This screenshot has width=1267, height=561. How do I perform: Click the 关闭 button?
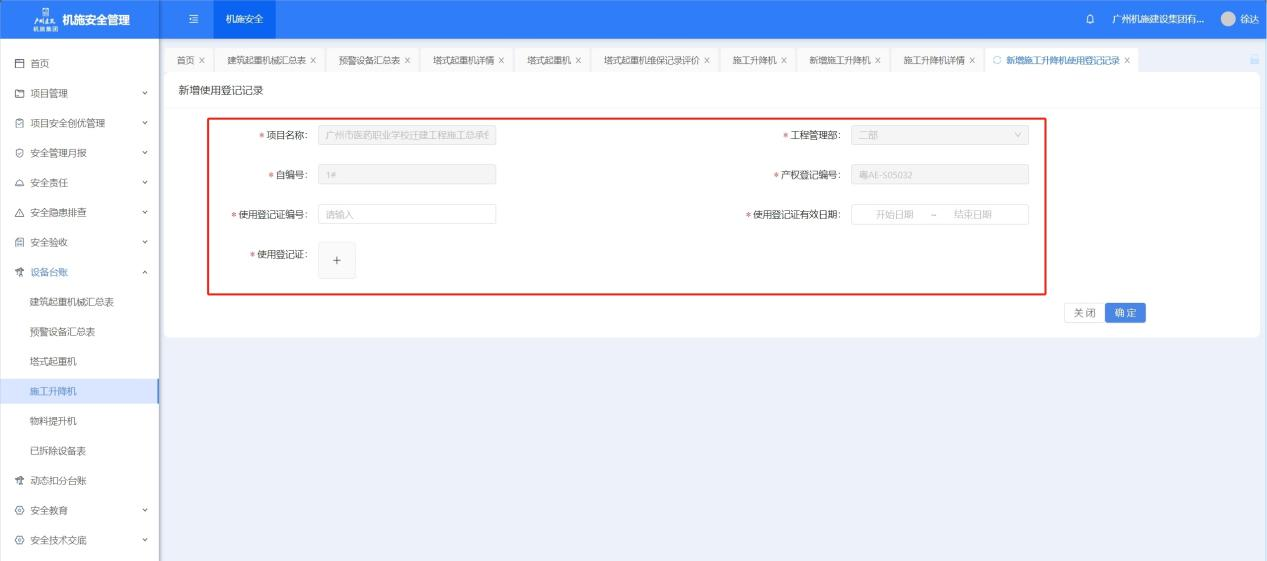pyautogui.click(x=1083, y=313)
